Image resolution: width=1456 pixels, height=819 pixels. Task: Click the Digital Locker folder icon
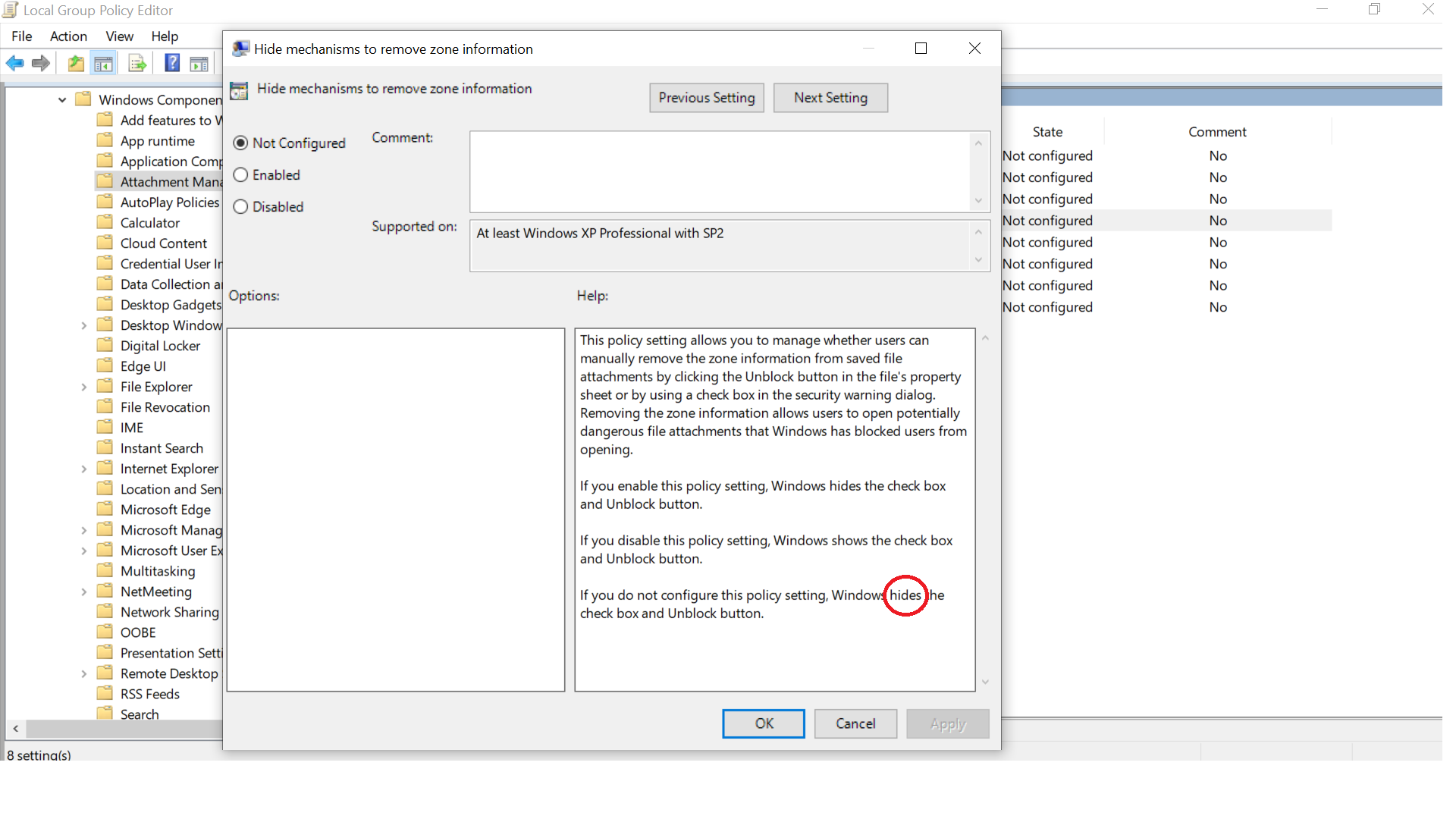(x=105, y=345)
